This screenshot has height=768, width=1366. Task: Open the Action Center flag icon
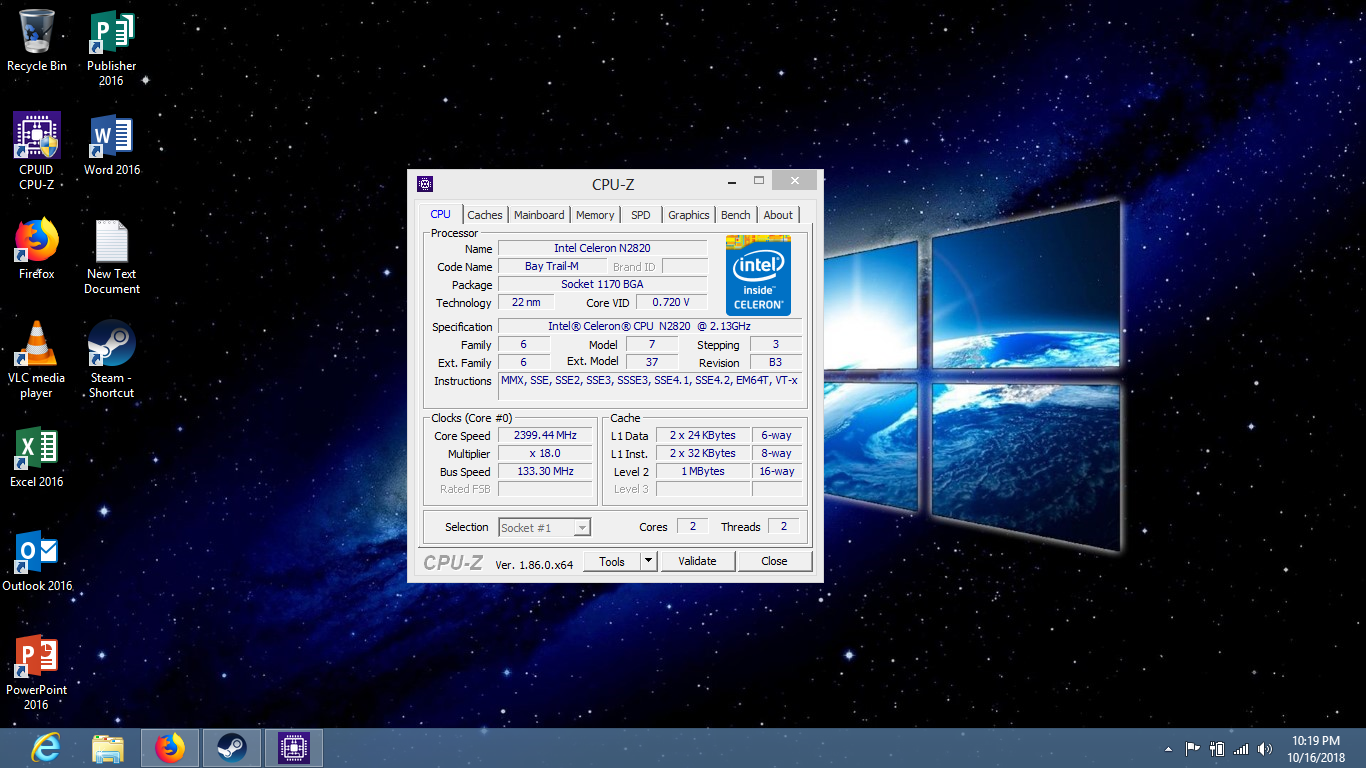pyautogui.click(x=1192, y=749)
